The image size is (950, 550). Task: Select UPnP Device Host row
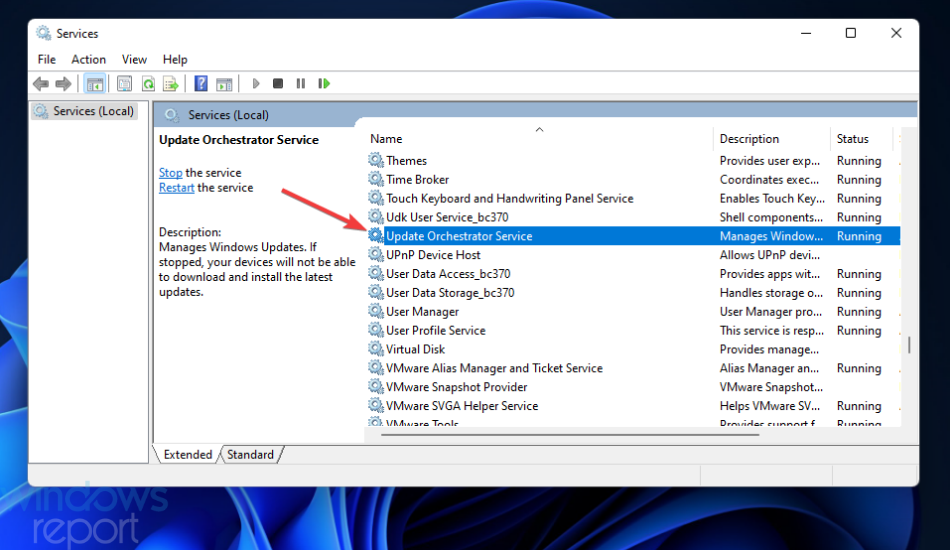(633, 254)
